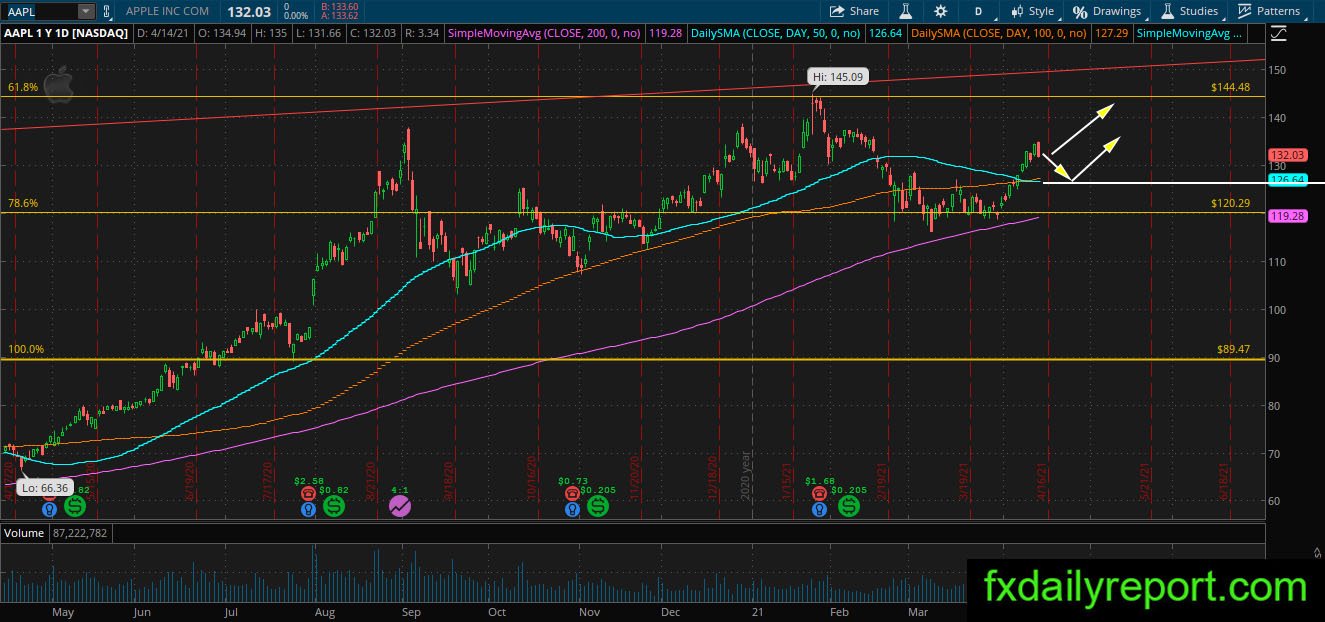Click the May dividend dollar icon
1325x622 pixels.
click(73, 507)
